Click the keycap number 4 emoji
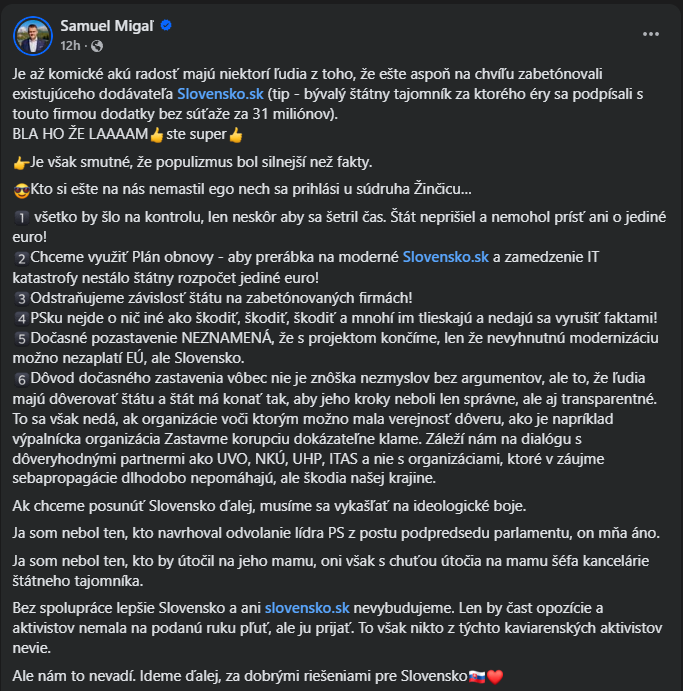Screen dimensions: 683x691 [21, 318]
